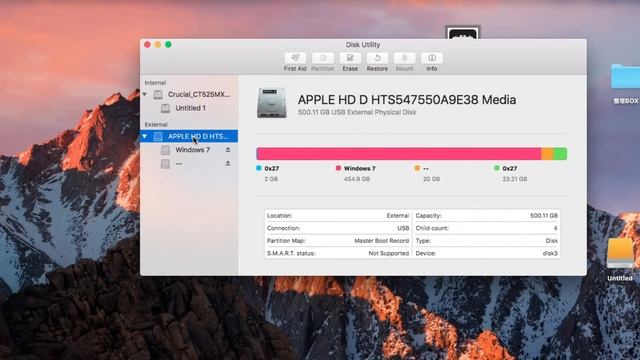
Task: Click the Crucial disk drive icon
Action: [x=158, y=95]
